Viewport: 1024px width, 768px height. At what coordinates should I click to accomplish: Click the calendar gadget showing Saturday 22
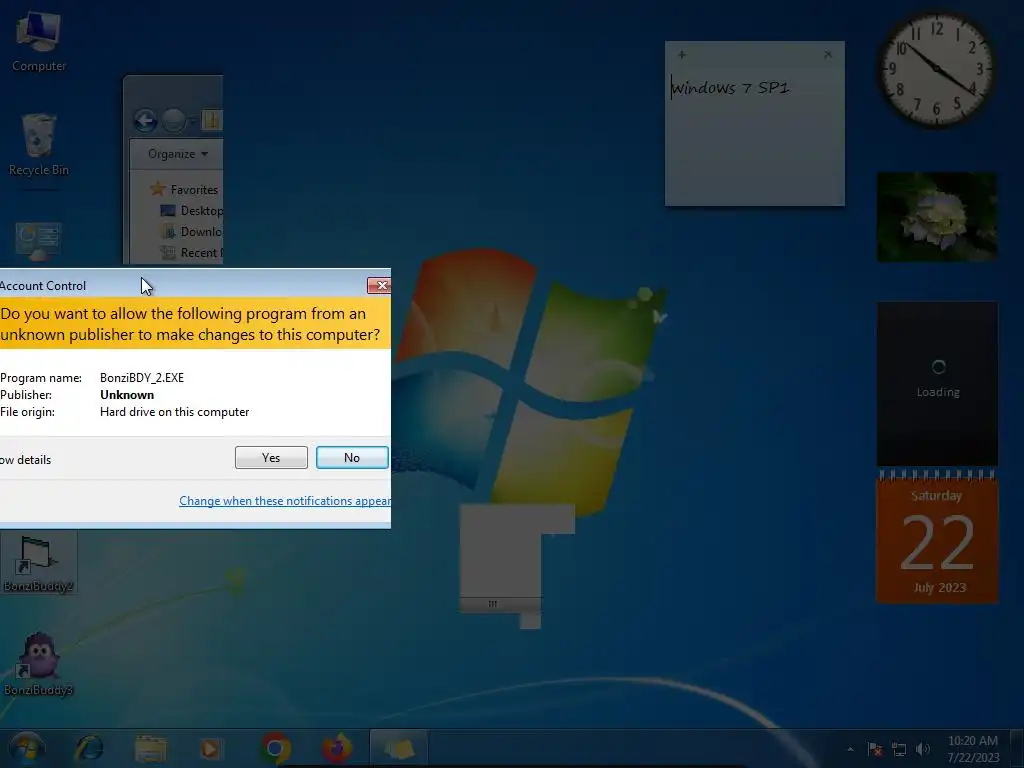(937, 537)
